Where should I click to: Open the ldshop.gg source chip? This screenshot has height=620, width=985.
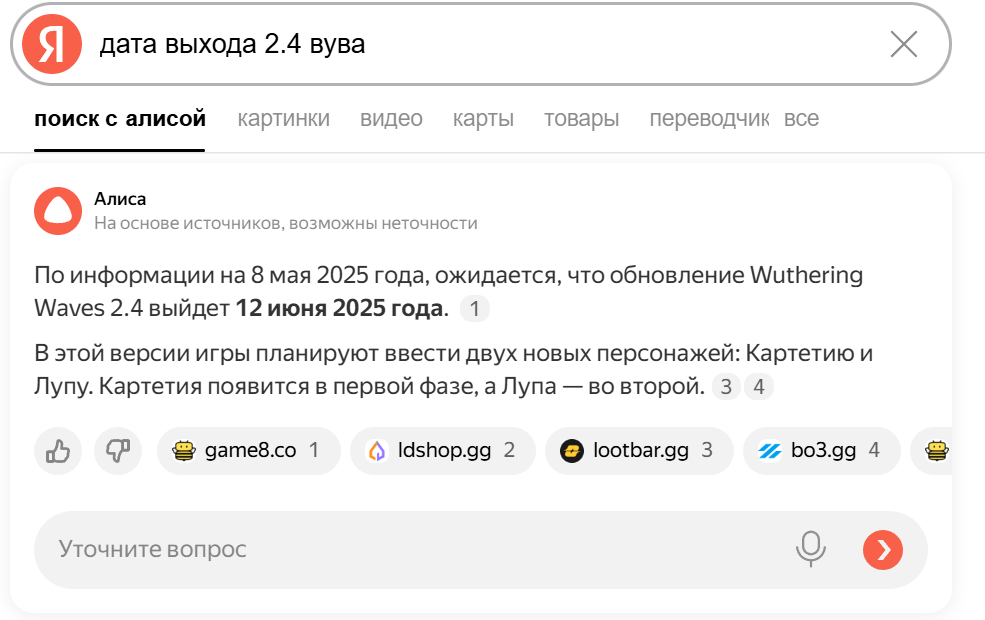pos(442,450)
